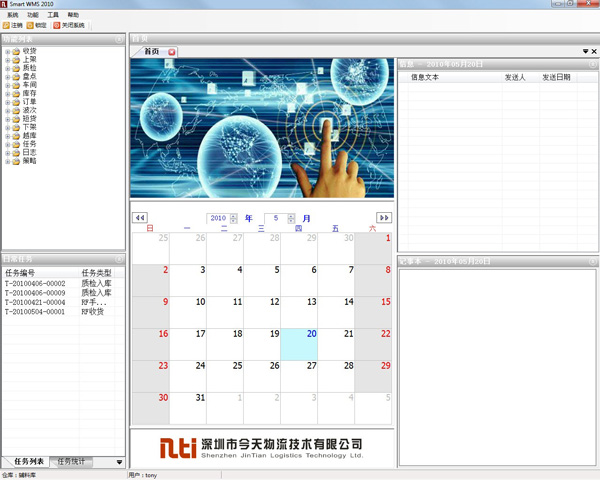Screen dimensions: 600x480
Task: Expand the 策略 tree node
Action: click(7, 160)
